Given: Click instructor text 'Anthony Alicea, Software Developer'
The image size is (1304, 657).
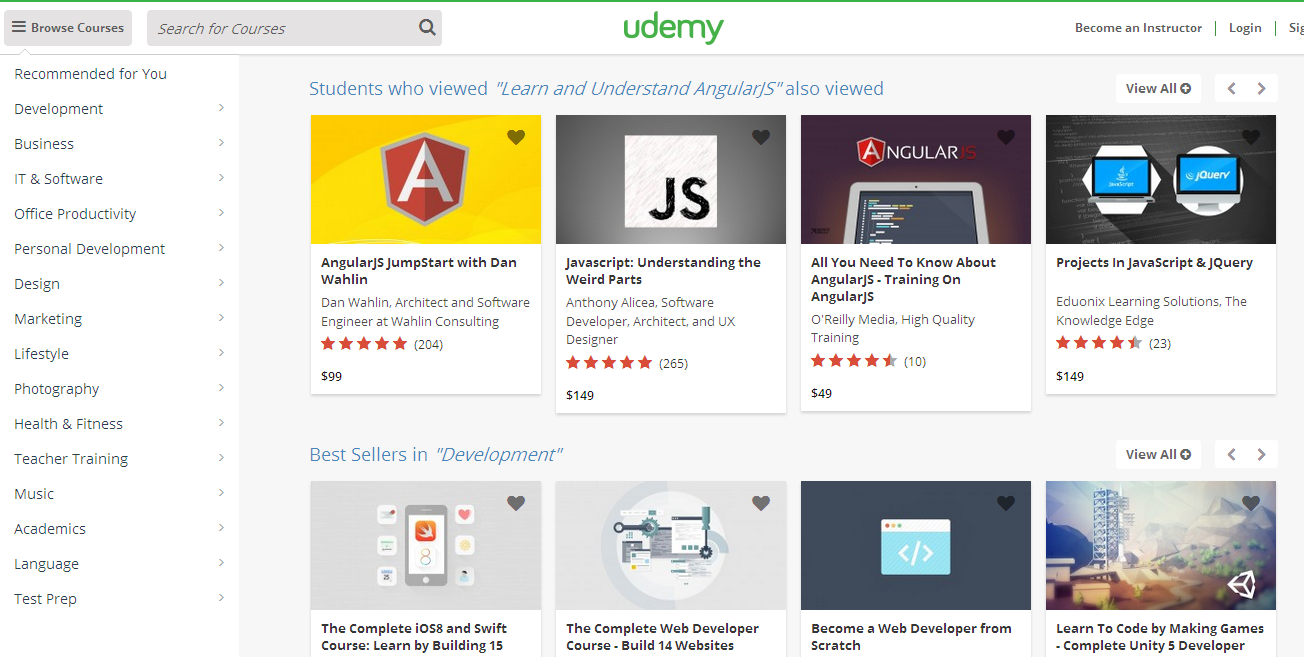Looking at the screenshot, I should click(651, 321).
